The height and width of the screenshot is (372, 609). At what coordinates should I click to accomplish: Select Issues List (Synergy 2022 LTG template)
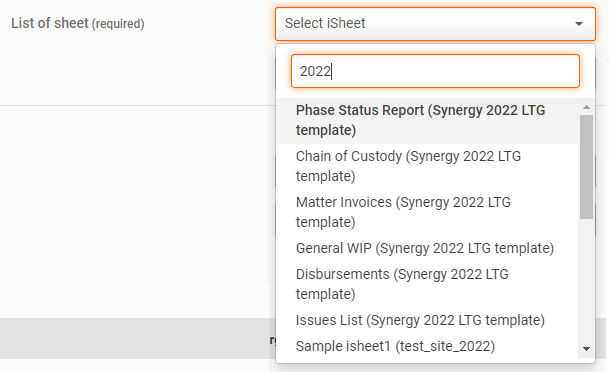[x=427, y=320]
